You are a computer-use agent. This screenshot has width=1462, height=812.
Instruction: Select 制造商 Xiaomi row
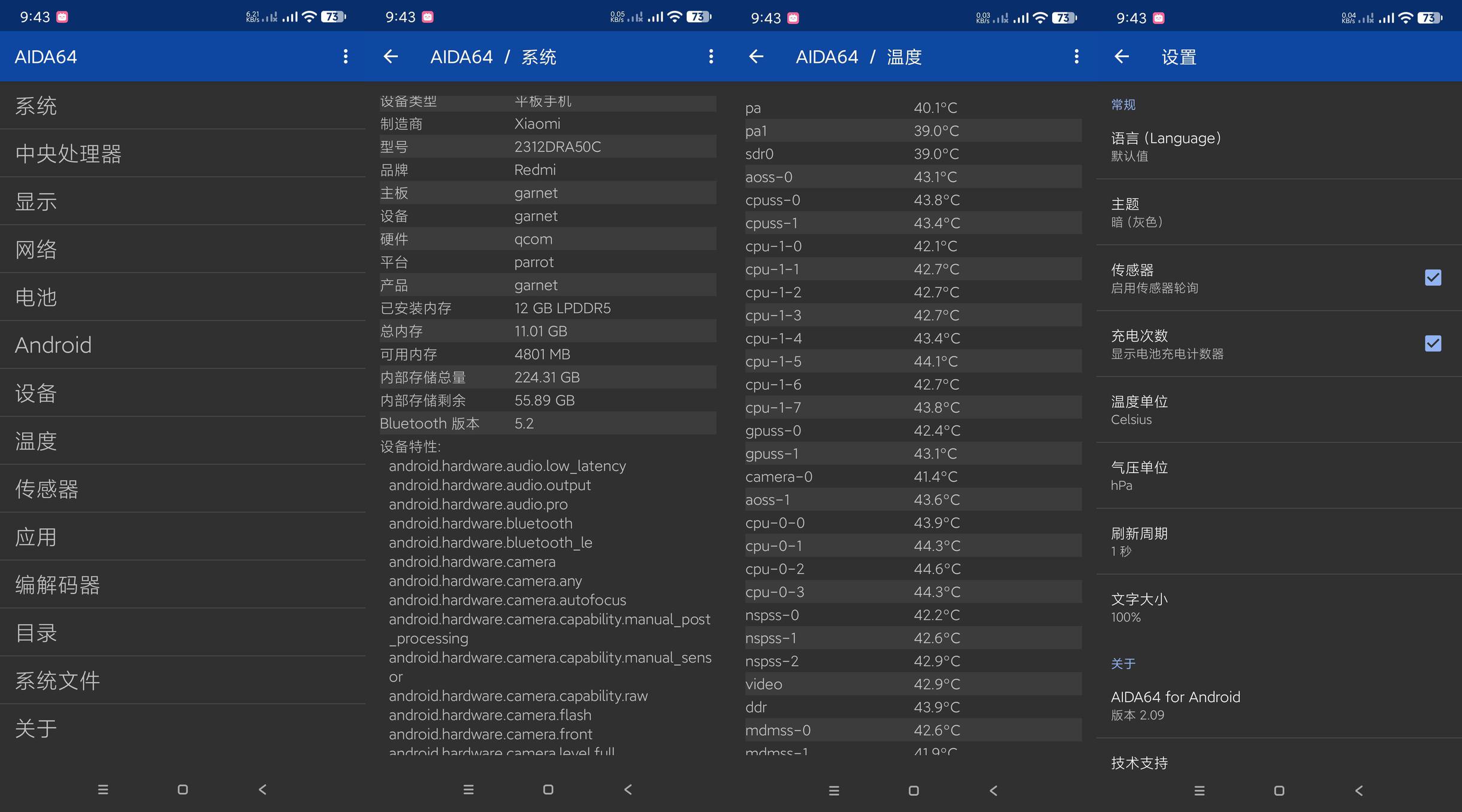548,124
